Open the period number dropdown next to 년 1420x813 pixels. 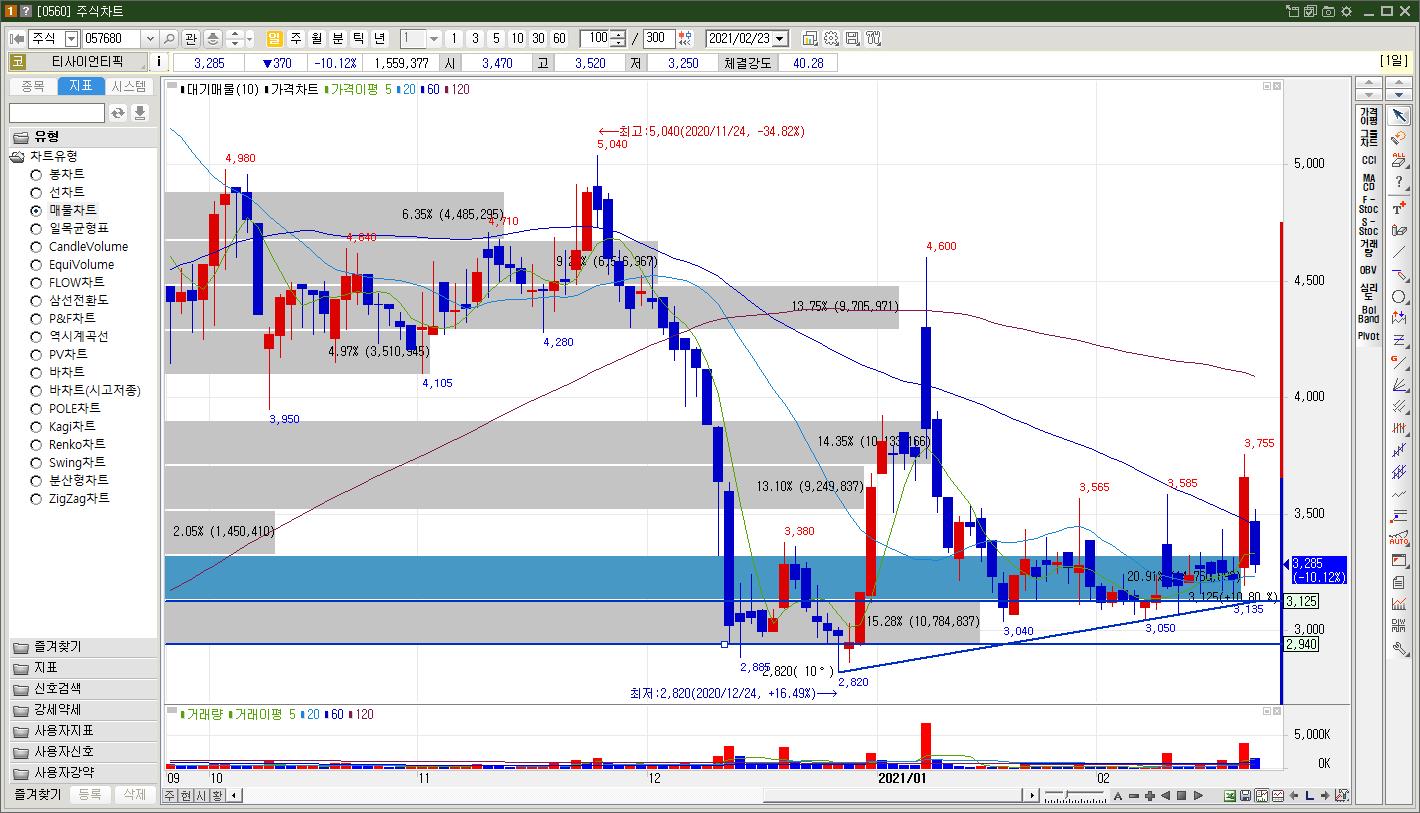click(434, 38)
